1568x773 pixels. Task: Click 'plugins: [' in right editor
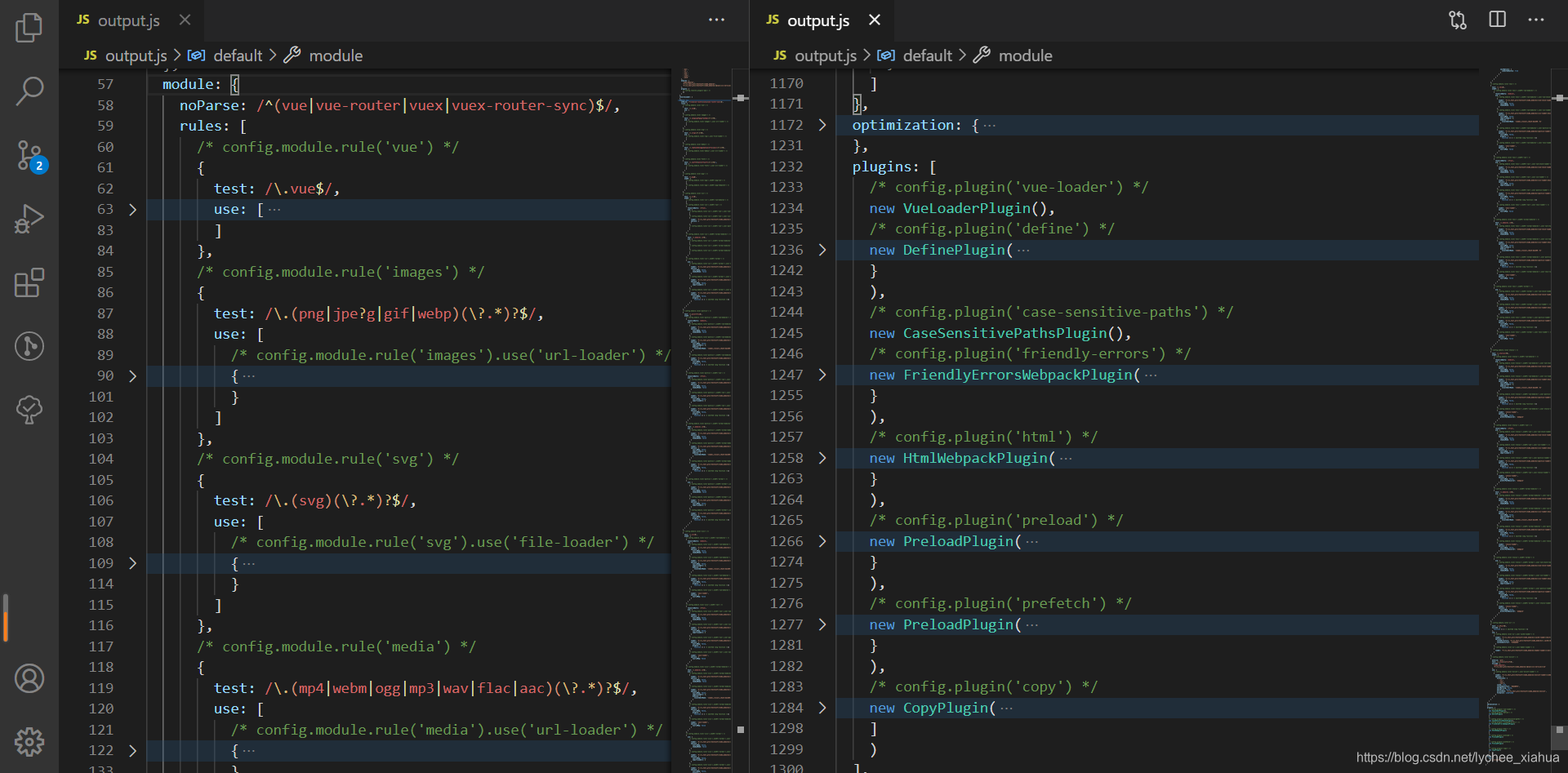[894, 167]
